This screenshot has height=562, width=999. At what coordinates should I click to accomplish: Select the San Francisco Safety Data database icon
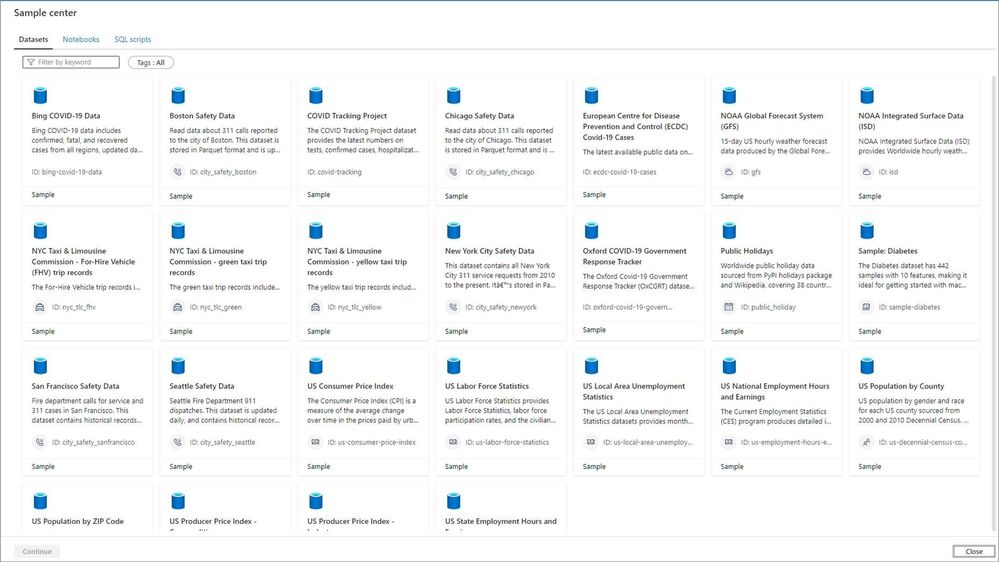pyautogui.click(x=40, y=366)
